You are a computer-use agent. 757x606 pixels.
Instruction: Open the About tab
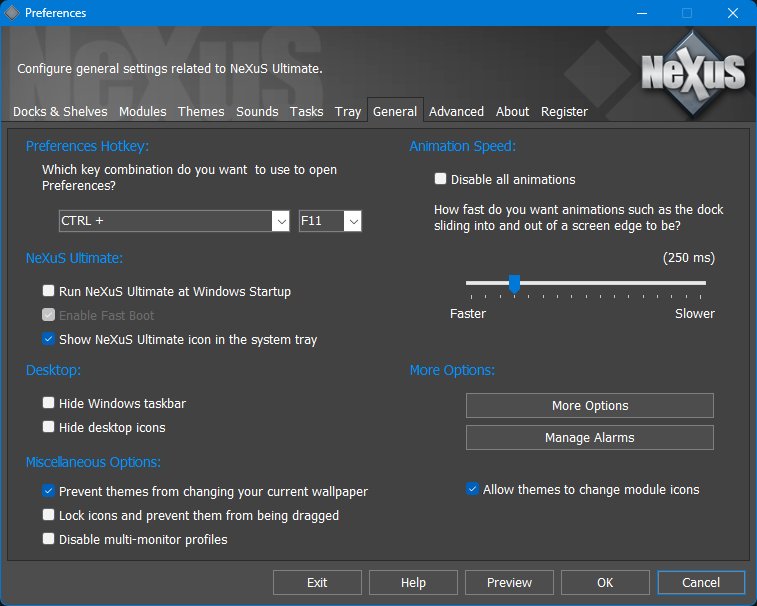[512, 112]
